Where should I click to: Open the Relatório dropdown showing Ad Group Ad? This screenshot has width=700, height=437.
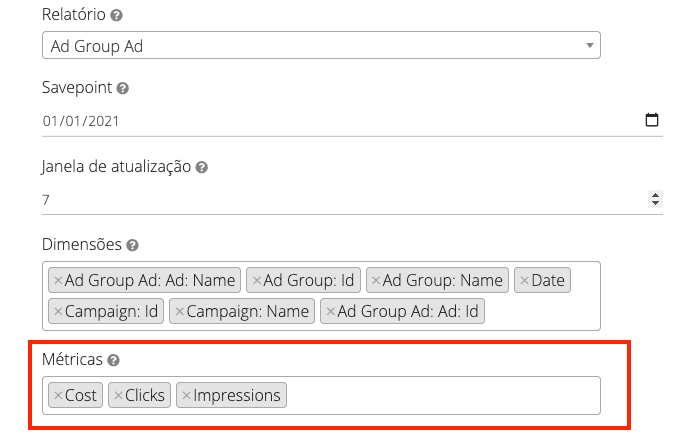[x=321, y=45]
